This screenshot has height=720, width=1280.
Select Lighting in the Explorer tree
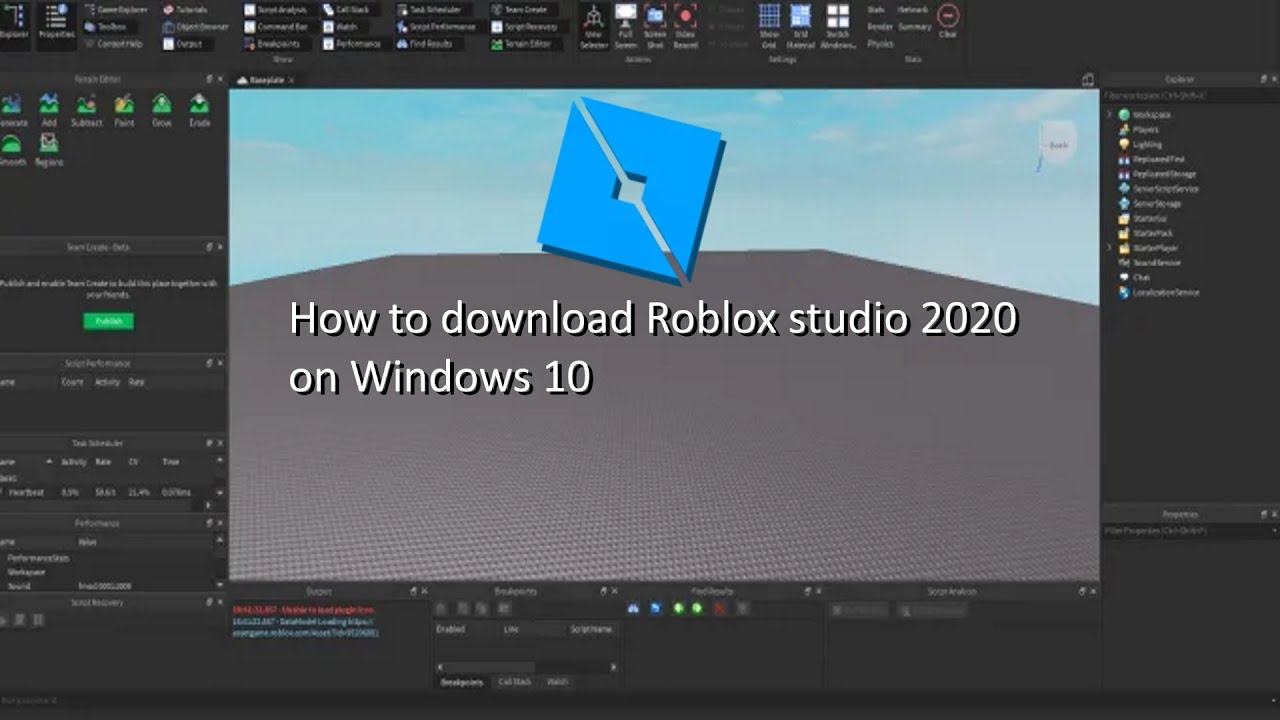pyautogui.click(x=1140, y=144)
